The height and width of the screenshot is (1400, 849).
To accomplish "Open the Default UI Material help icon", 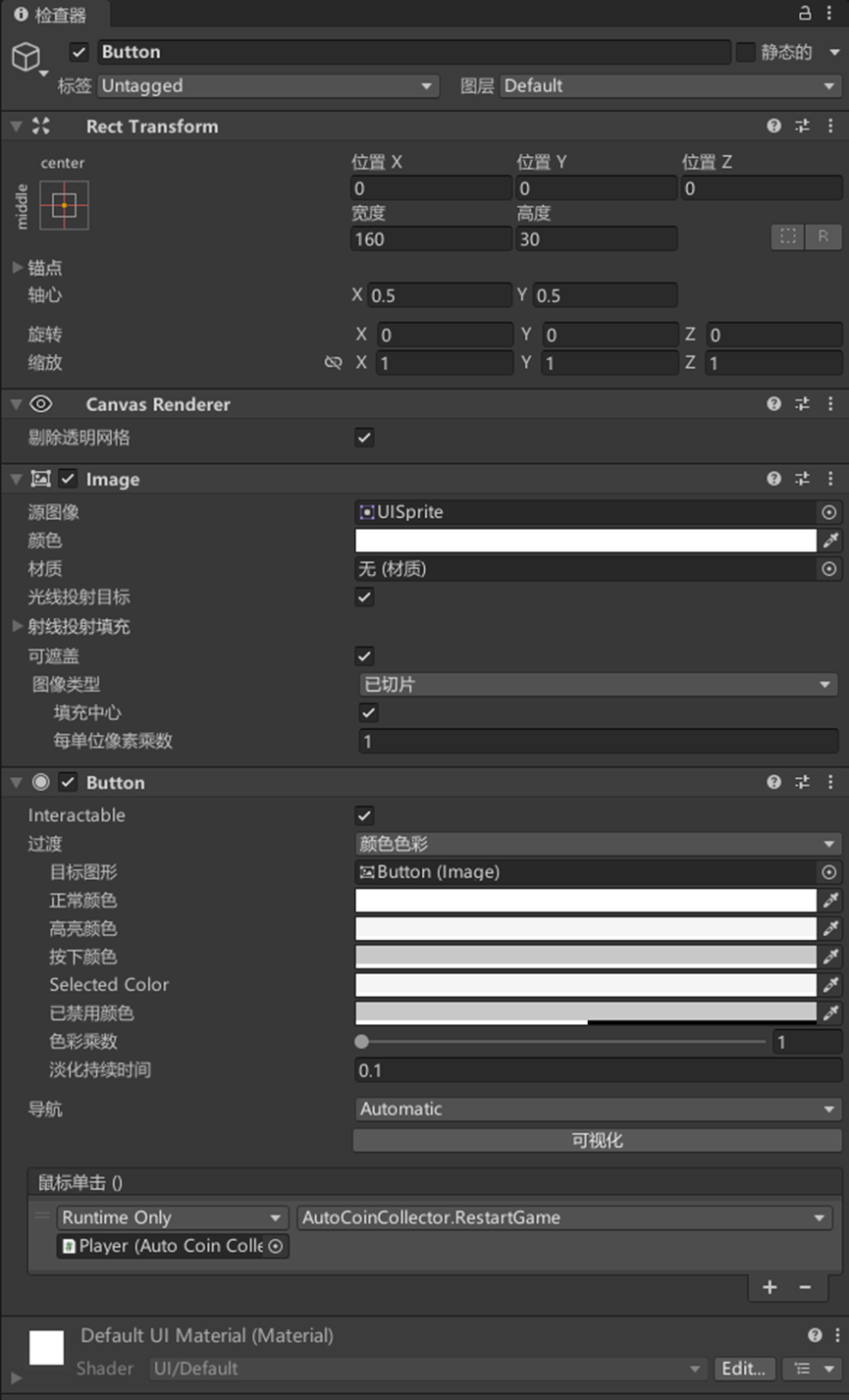I will (815, 1335).
